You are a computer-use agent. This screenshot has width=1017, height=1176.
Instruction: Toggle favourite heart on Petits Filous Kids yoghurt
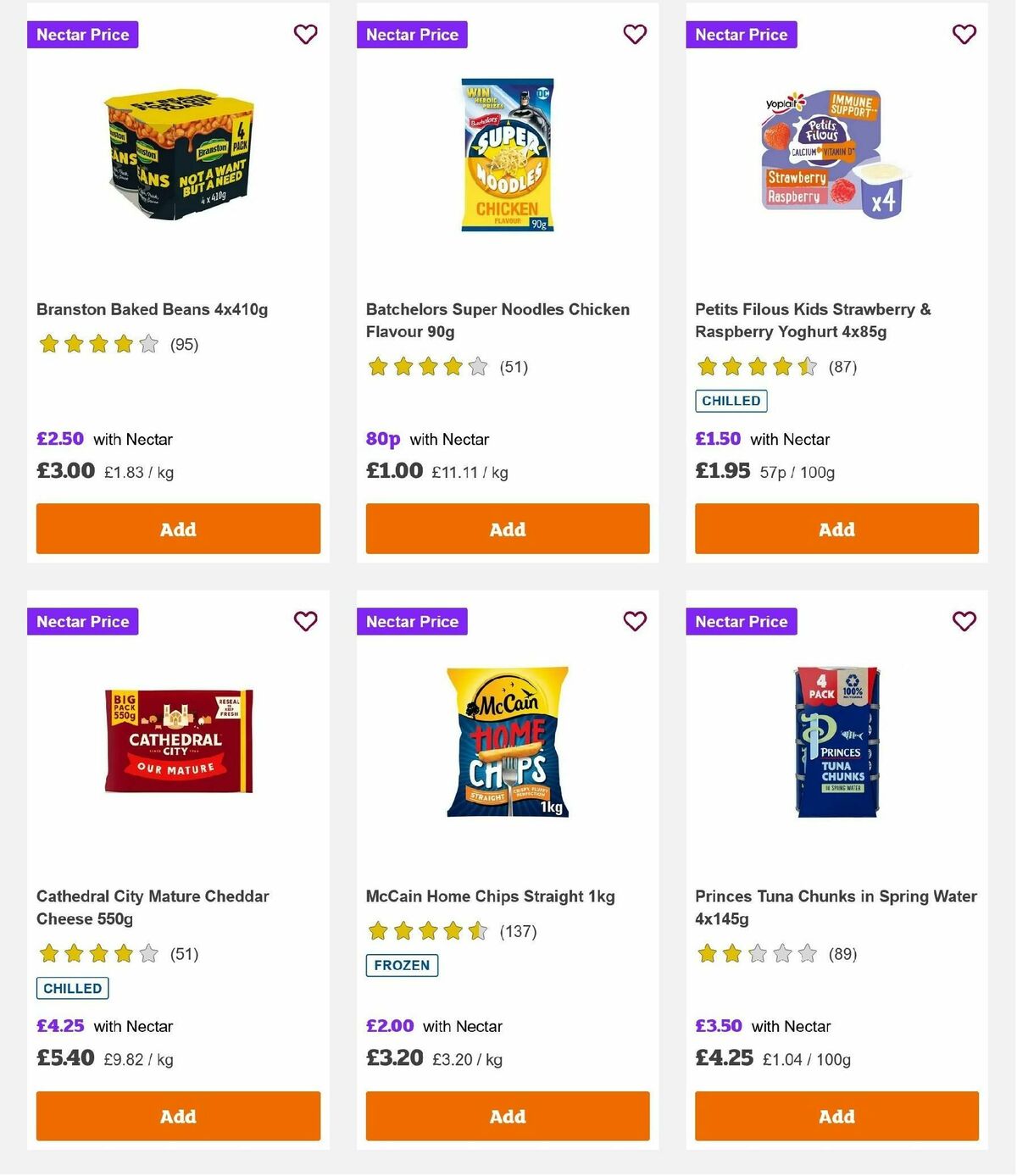click(x=964, y=35)
